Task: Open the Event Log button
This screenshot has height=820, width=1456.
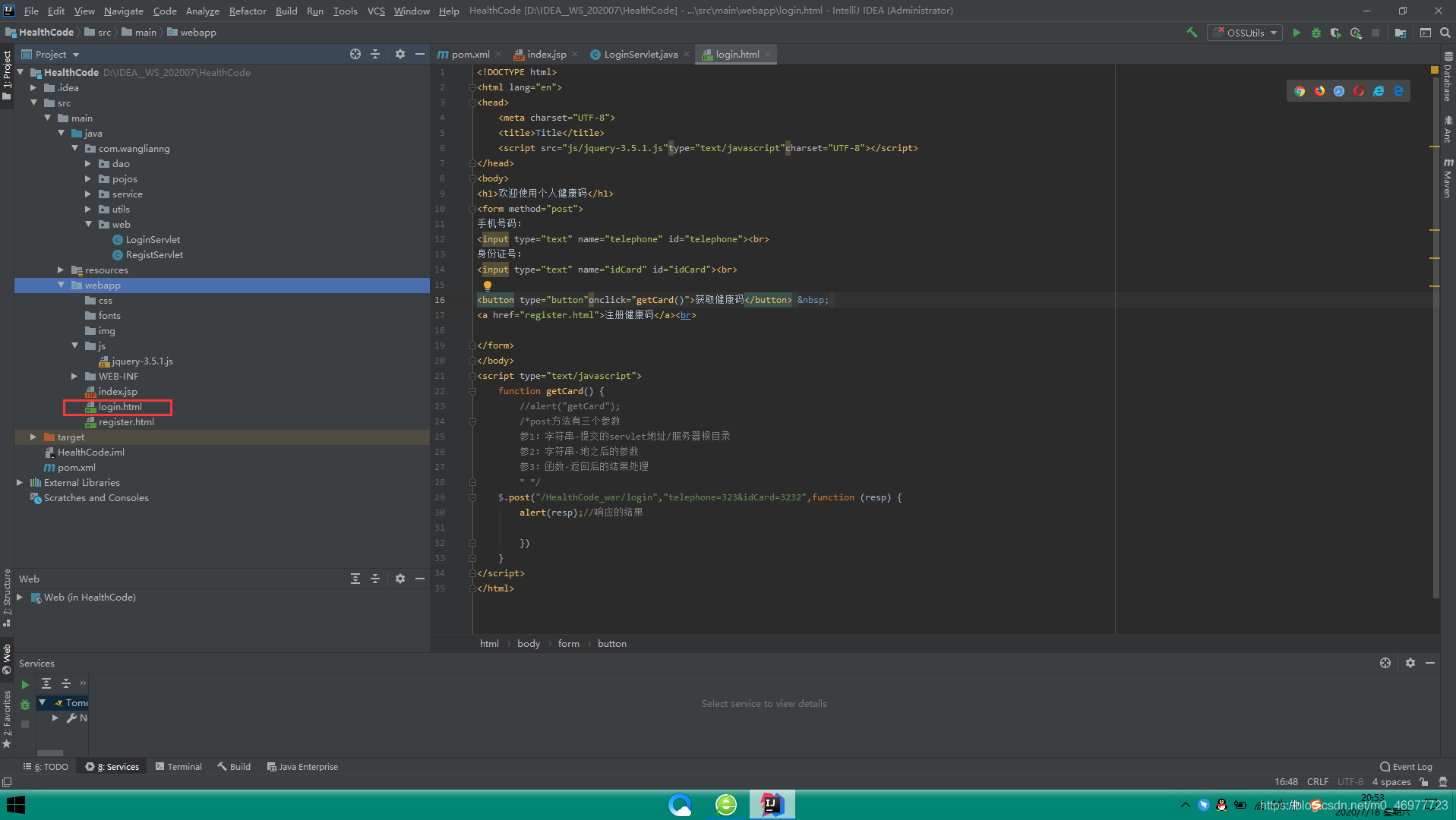Action: (x=1406, y=767)
